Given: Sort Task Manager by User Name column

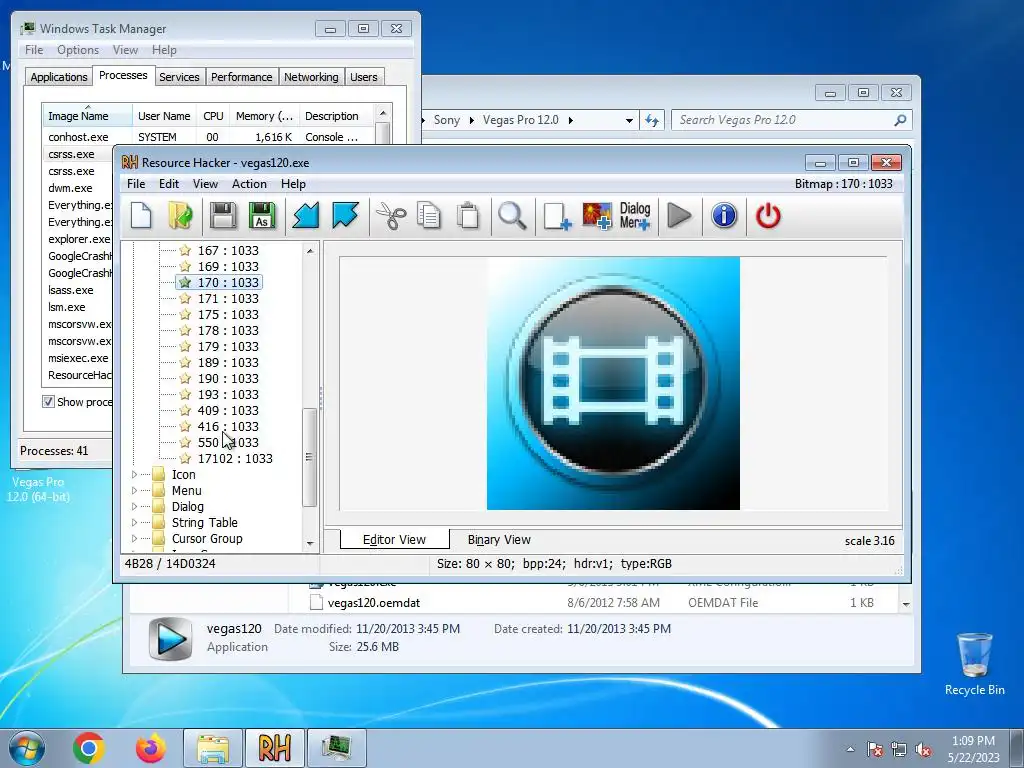Looking at the screenshot, I should pos(164,116).
